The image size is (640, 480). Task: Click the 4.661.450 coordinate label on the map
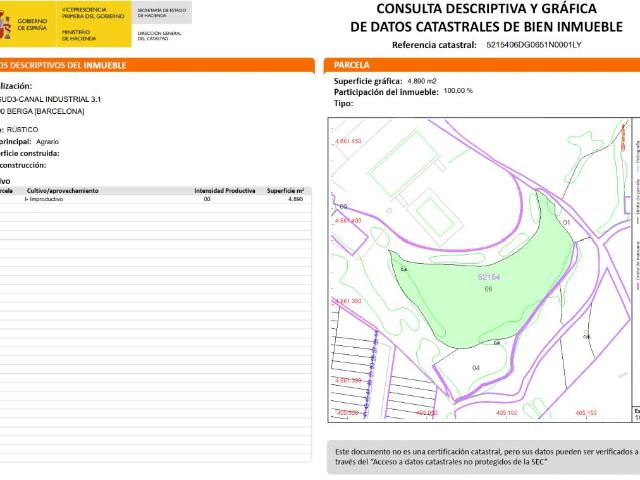click(x=348, y=141)
